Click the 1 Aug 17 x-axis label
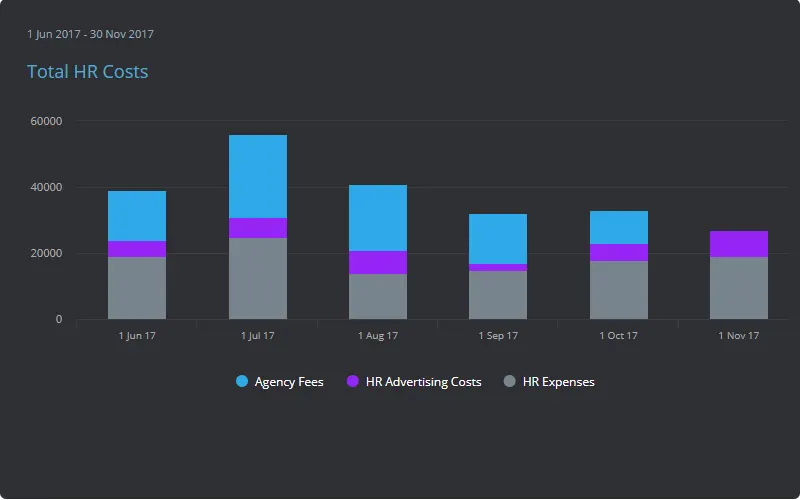Viewport: 800px width, 500px height. pyautogui.click(x=378, y=336)
